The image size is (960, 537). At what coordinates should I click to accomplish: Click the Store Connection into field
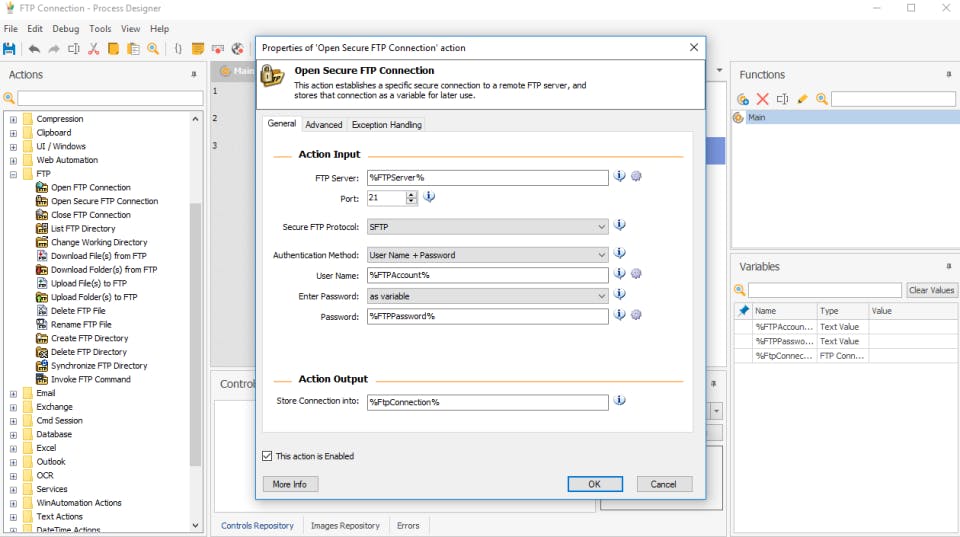[x=487, y=402]
